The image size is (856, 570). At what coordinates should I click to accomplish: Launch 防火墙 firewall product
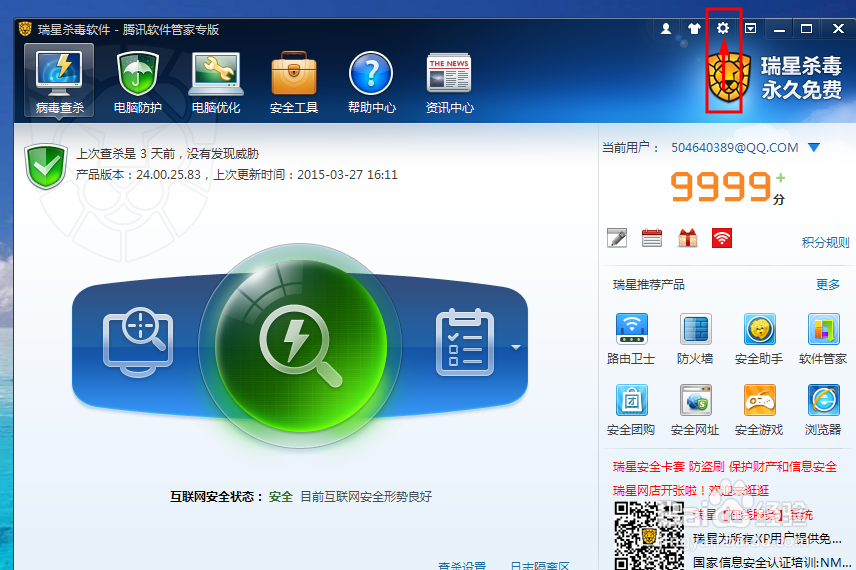pyautogui.click(x=695, y=339)
